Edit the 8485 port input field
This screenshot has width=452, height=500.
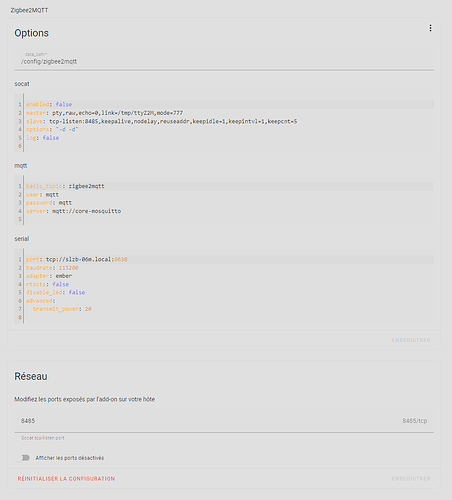pyautogui.click(x=224, y=421)
